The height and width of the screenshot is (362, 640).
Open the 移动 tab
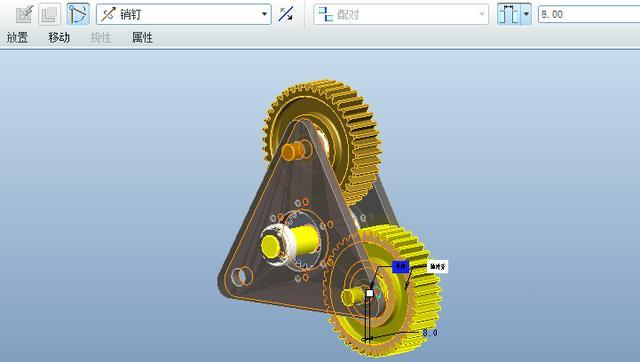point(59,38)
